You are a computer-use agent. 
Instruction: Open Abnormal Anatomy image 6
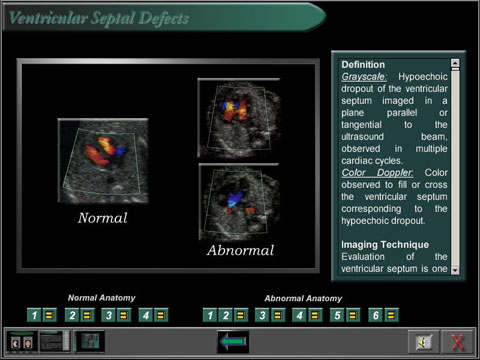click(x=375, y=315)
